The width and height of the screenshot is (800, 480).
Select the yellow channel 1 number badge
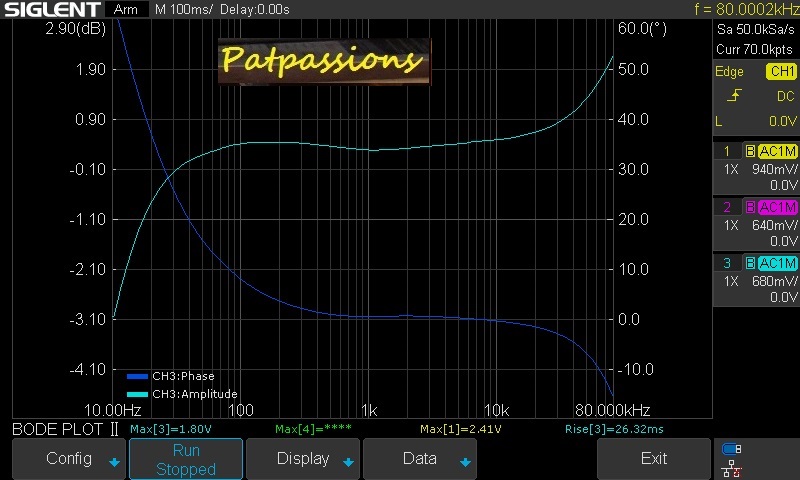[x=727, y=151]
